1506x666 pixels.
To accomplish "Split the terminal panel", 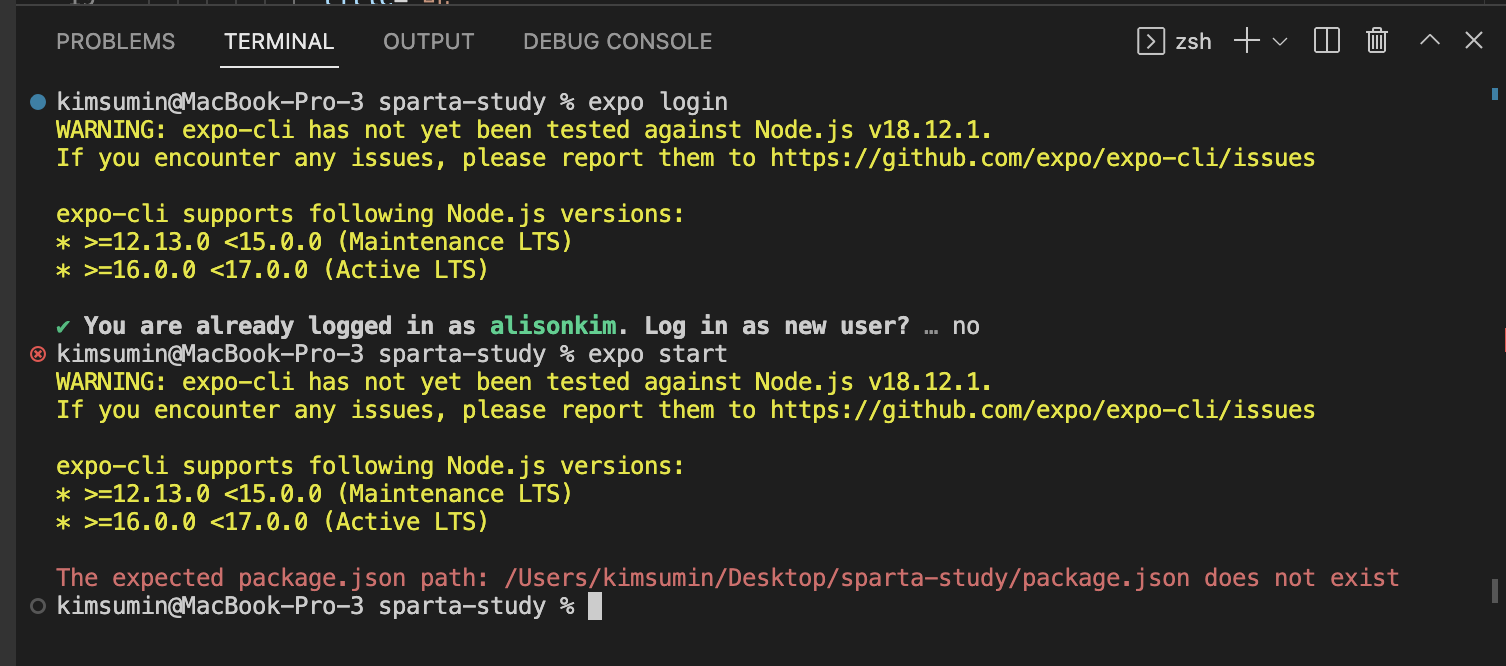I will [x=1327, y=41].
